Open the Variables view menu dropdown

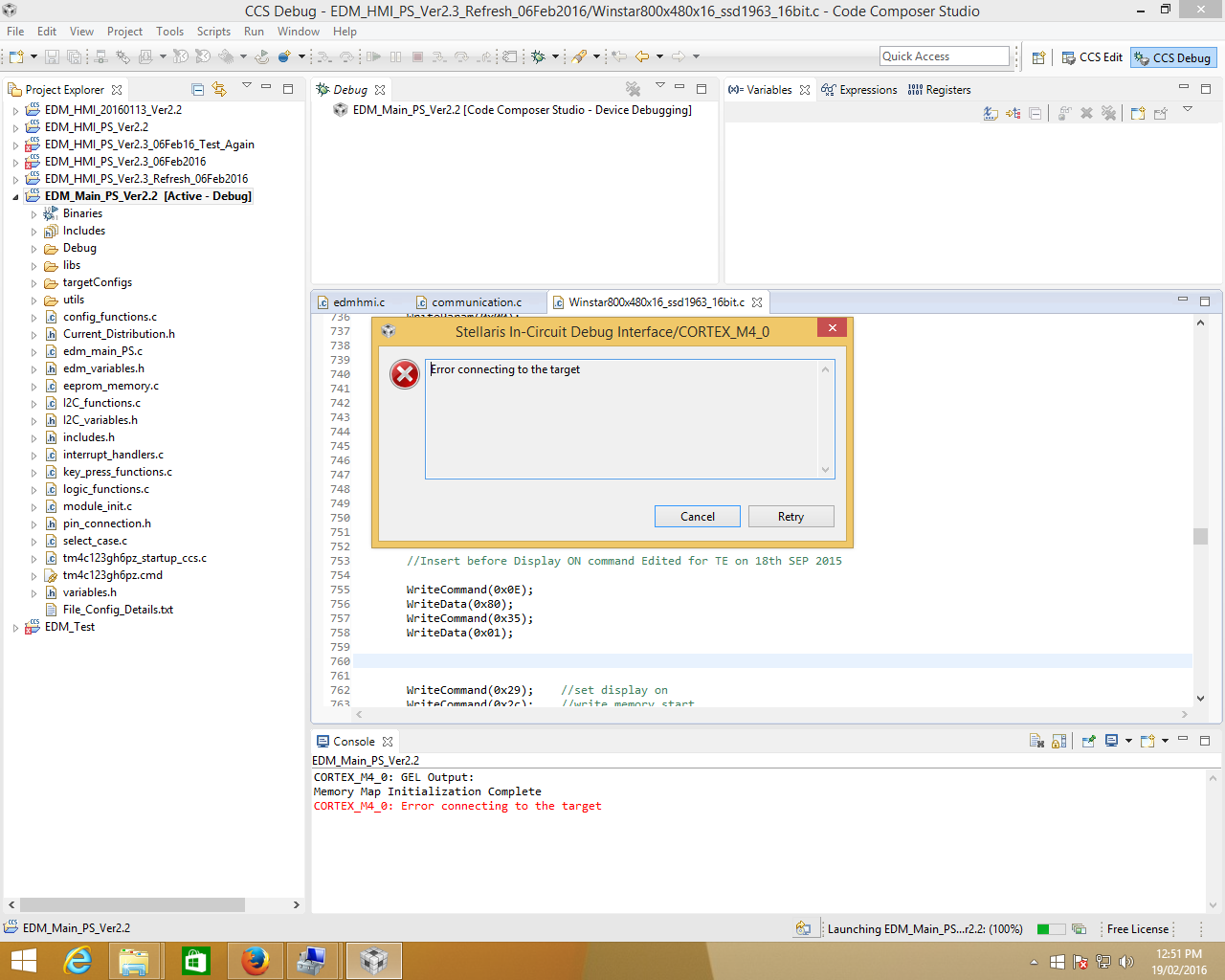coord(1188,110)
